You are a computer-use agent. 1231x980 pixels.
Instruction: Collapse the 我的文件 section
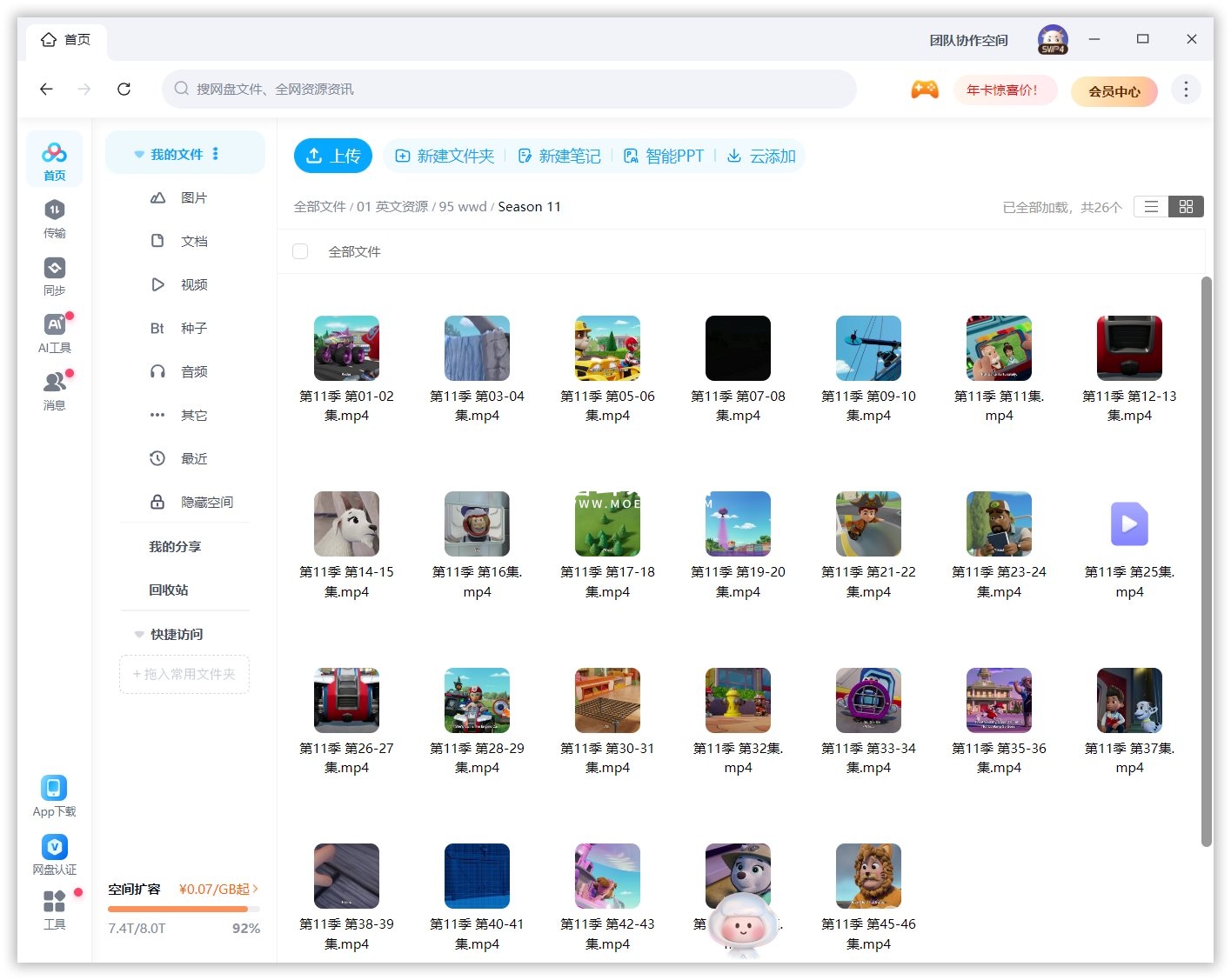(x=139, y=153)
